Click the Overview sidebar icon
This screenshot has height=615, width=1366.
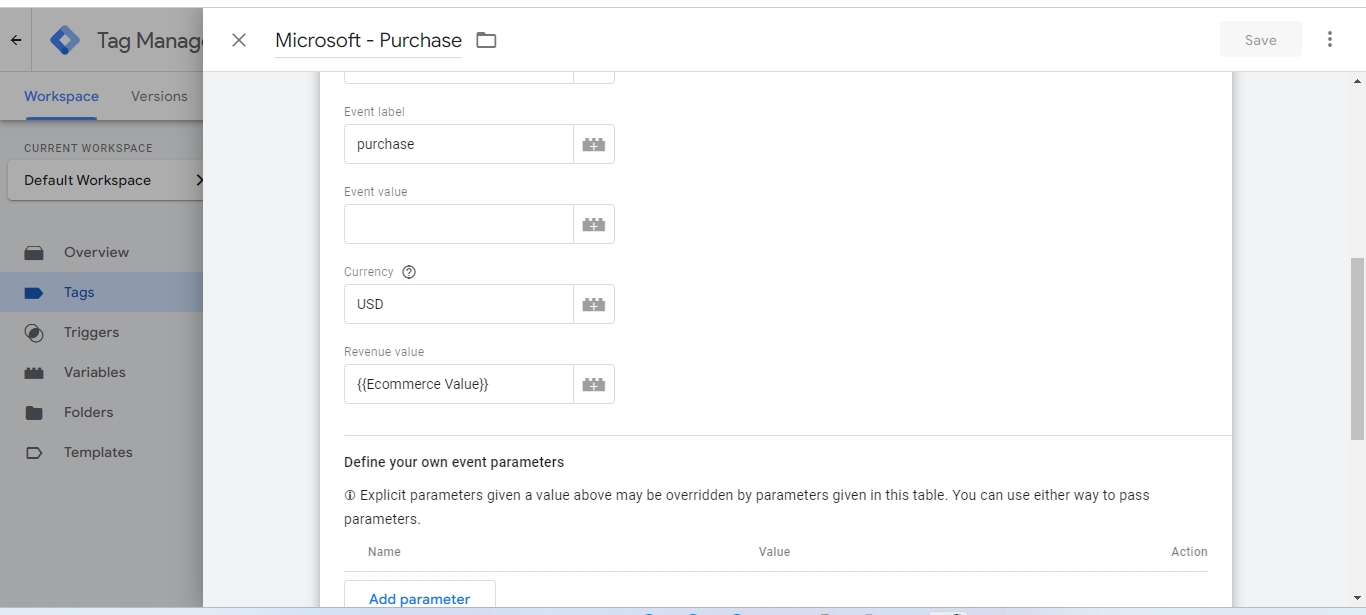34,252
